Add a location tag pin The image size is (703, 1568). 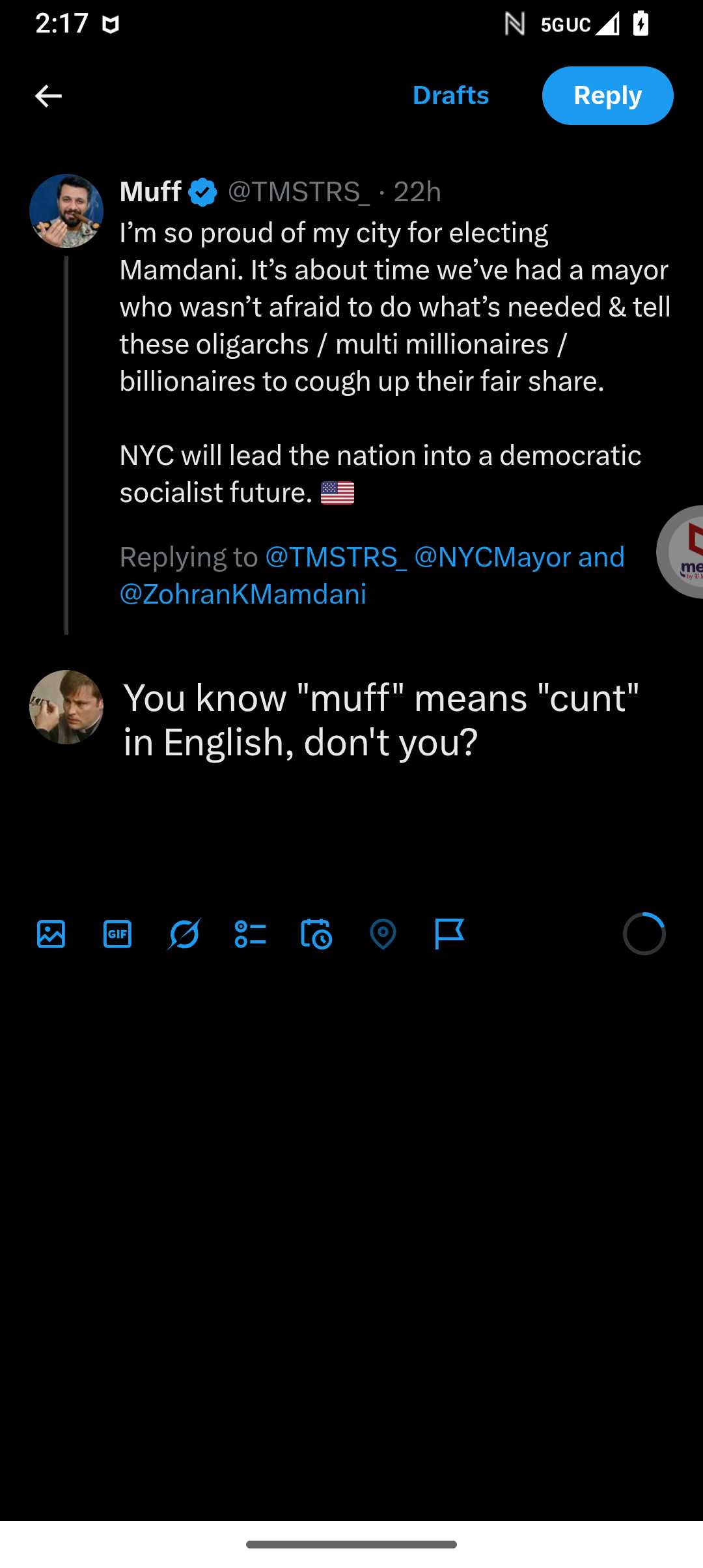(383, 934)
